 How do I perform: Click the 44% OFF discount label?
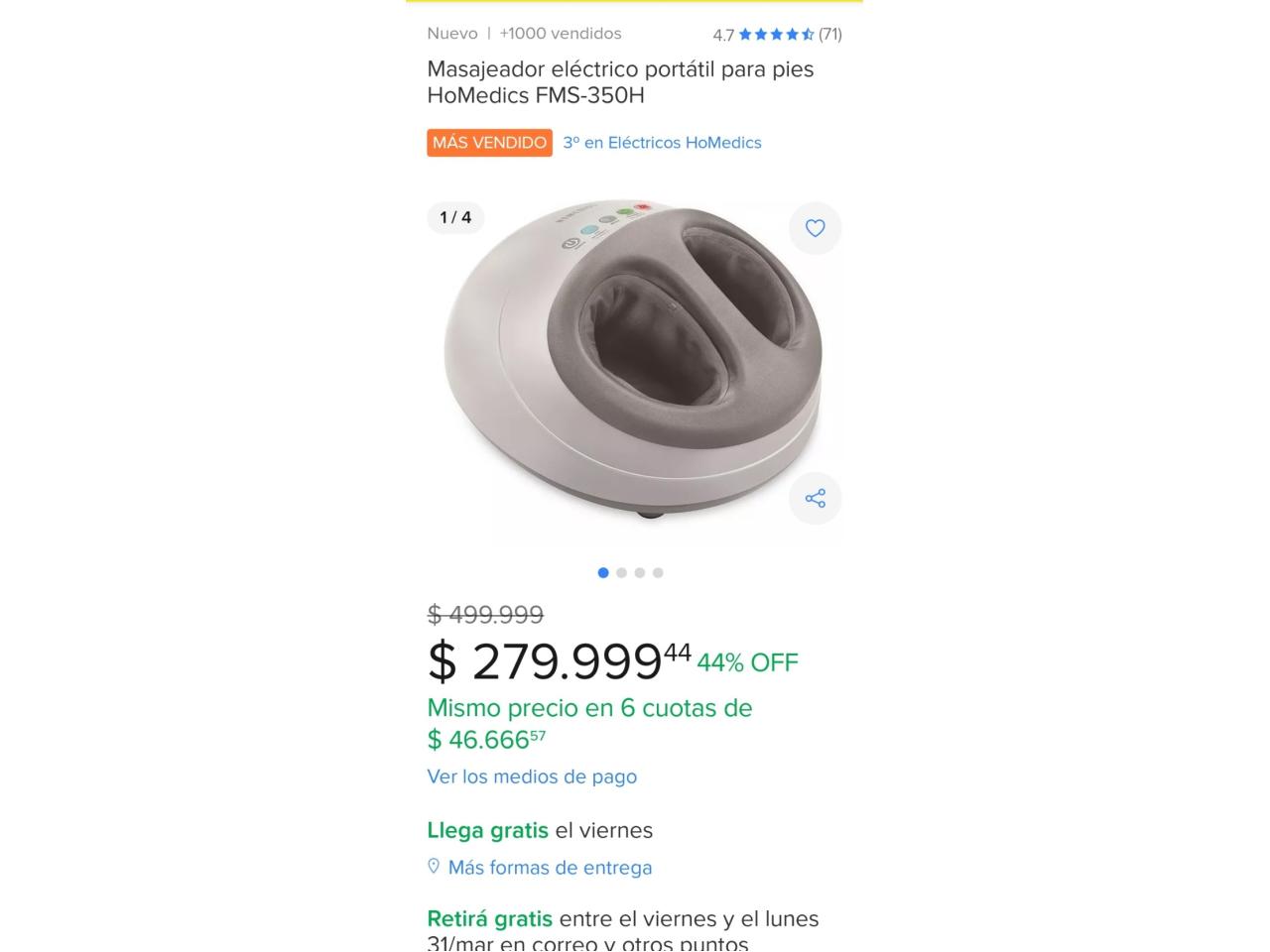(x=747, y=662)
